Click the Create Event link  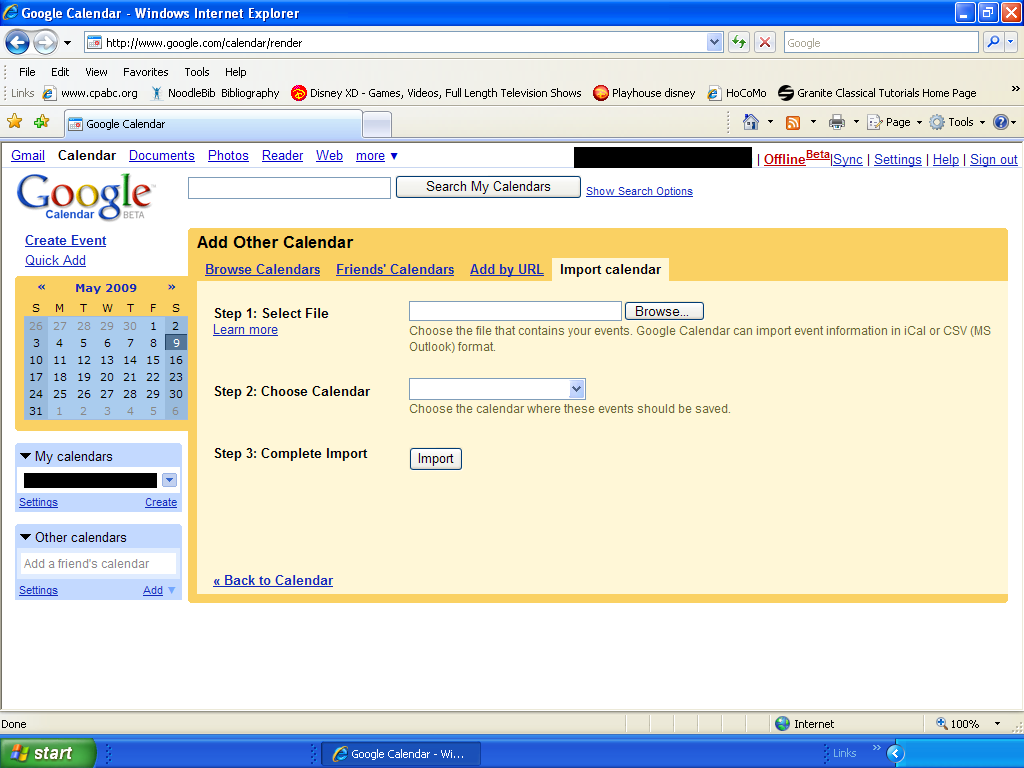tap(65, 240)
